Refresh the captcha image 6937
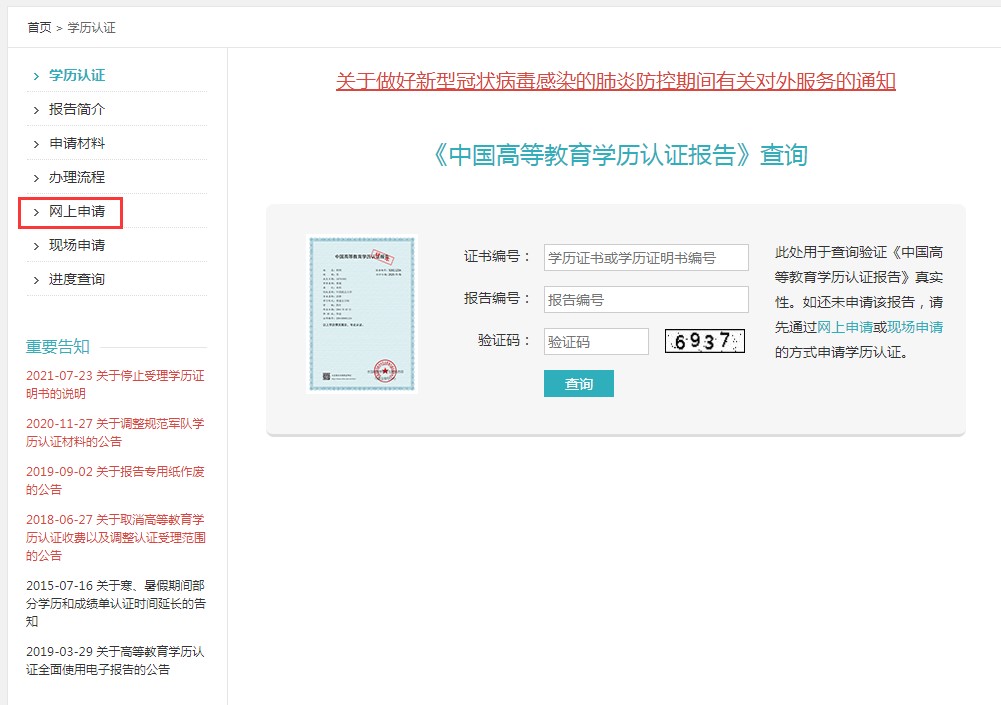Viewport: 1001px width, 705px height. click(x=705, y=341)
